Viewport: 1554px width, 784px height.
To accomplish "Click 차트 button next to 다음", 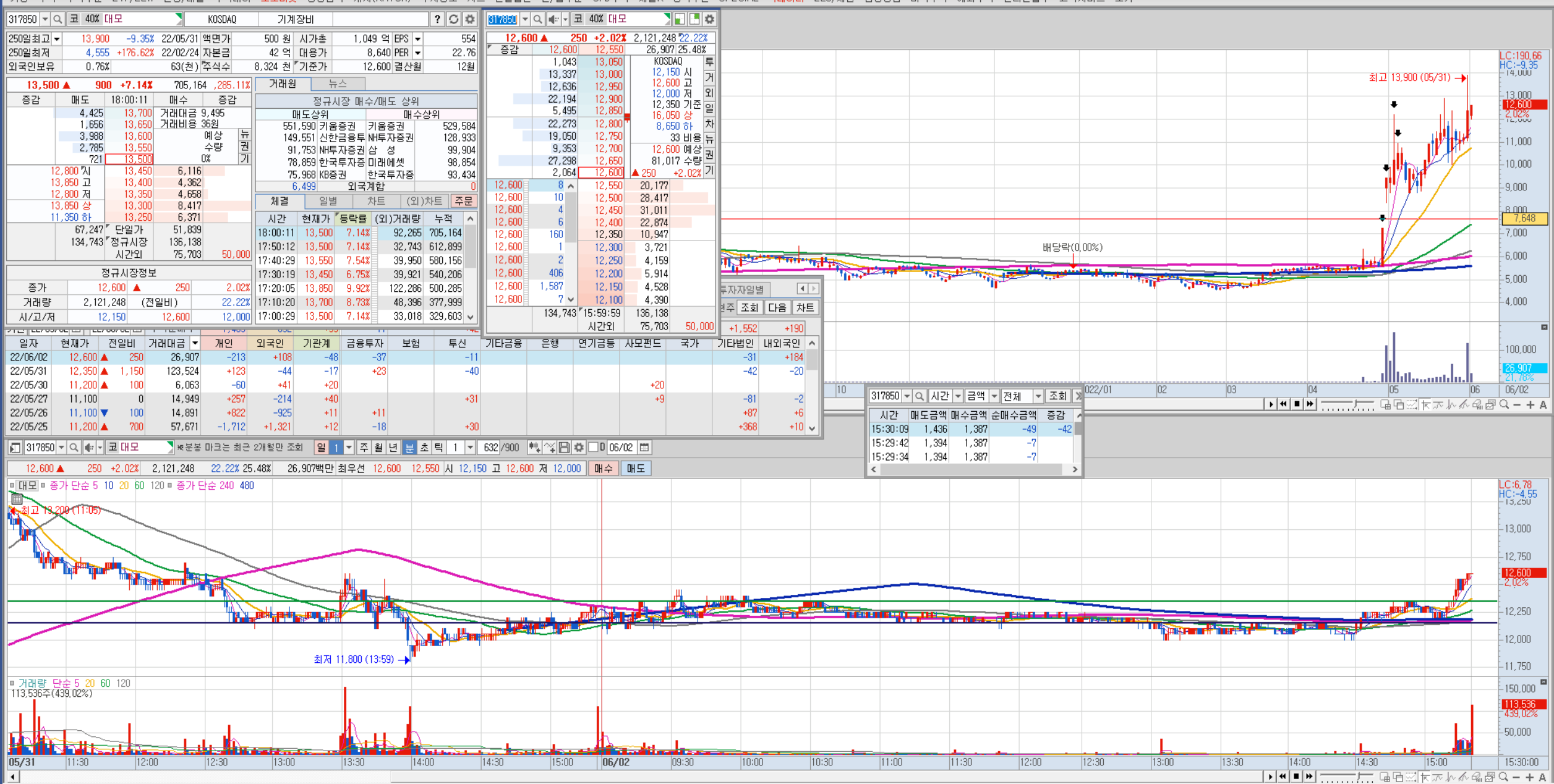I will [x=805, y=307].
